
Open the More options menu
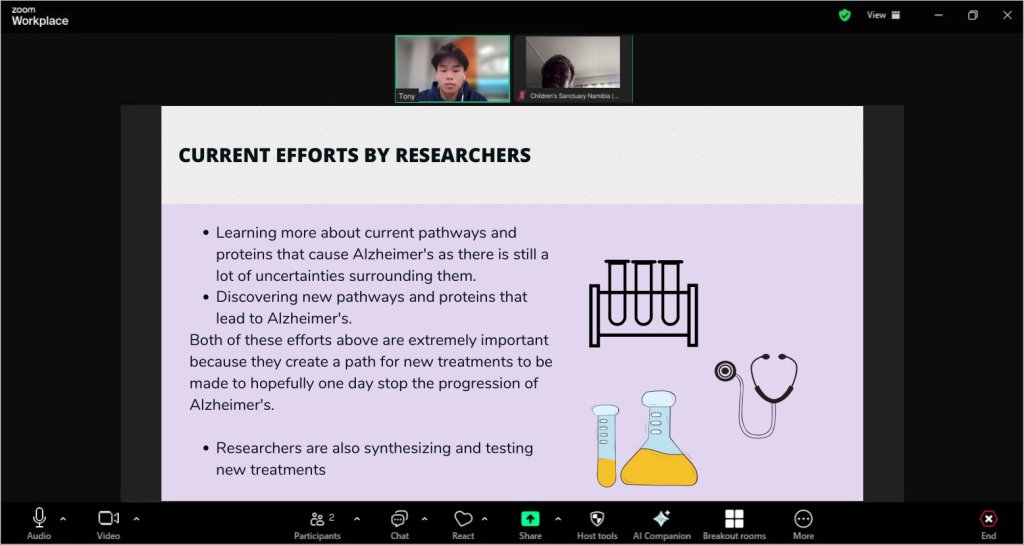tap(803, 524)
